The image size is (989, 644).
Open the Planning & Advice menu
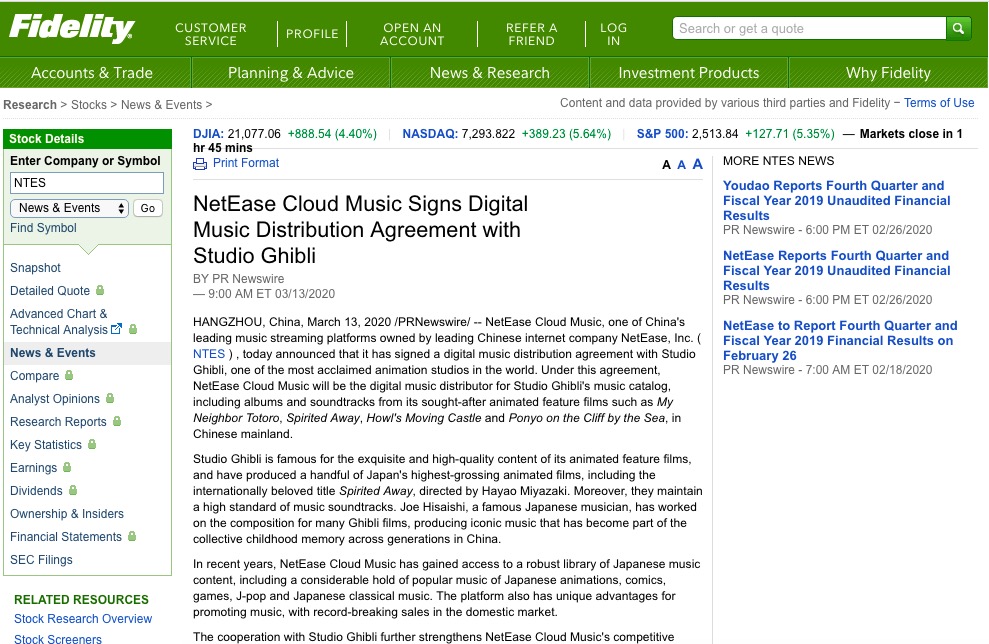(291, 73)
